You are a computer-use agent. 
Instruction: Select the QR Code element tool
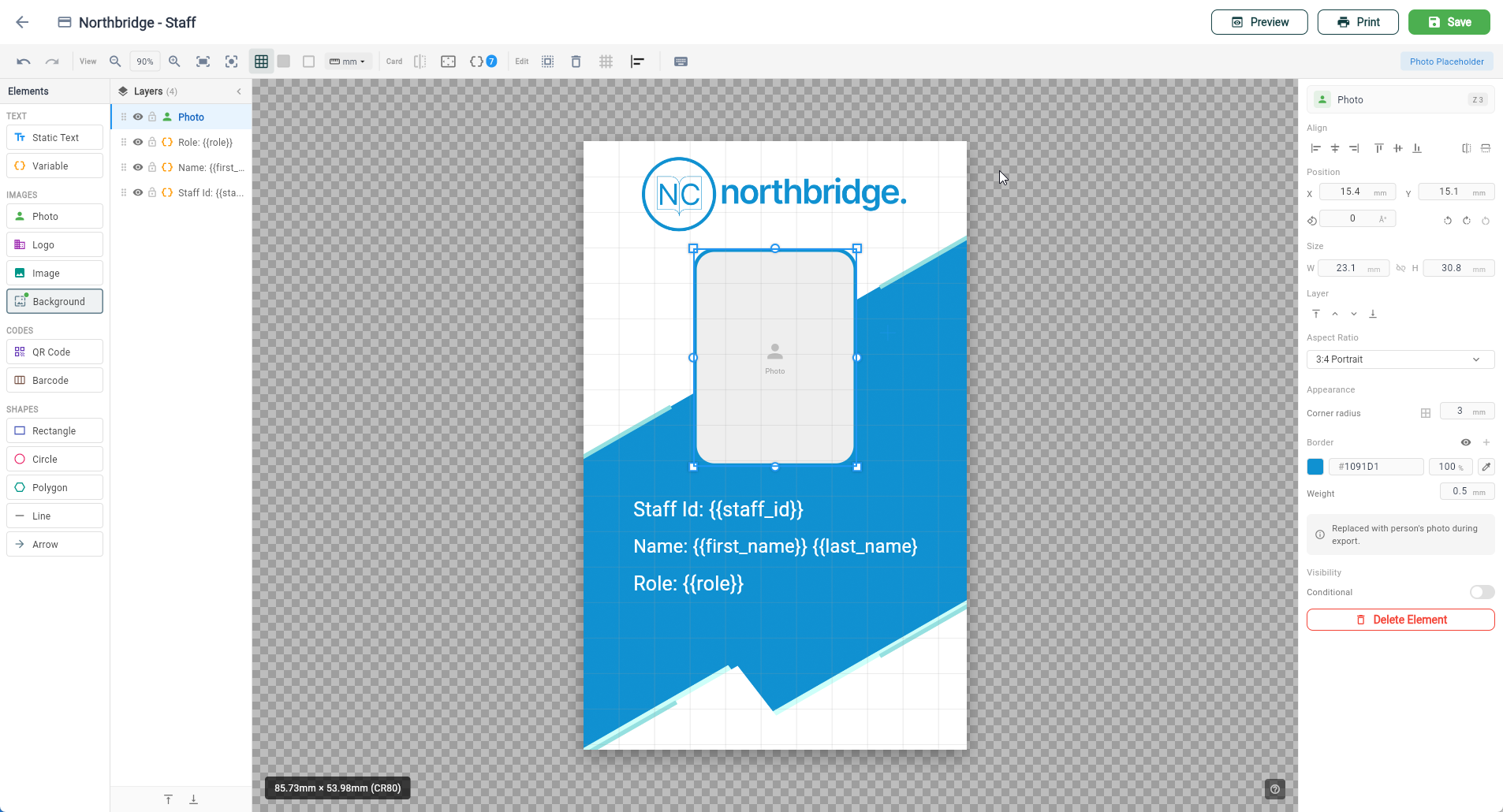[54, 352]
